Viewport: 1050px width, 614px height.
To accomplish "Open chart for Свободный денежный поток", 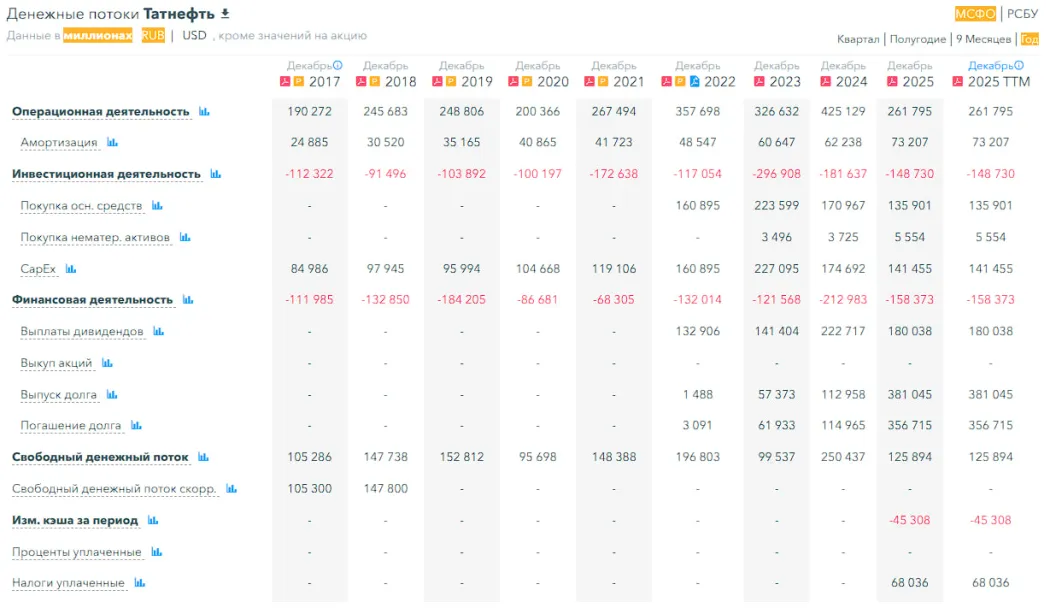I will coord(203,457).
